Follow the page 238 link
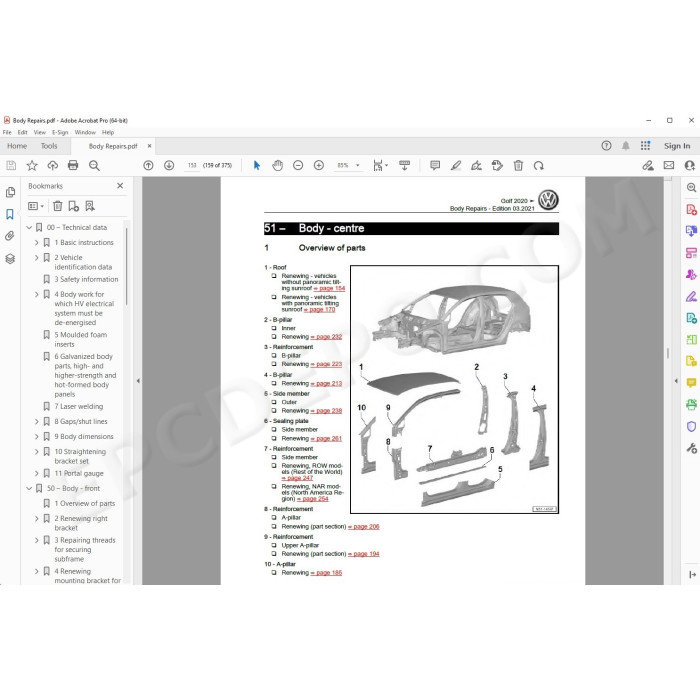700x700 pixels. coord(326,411)
